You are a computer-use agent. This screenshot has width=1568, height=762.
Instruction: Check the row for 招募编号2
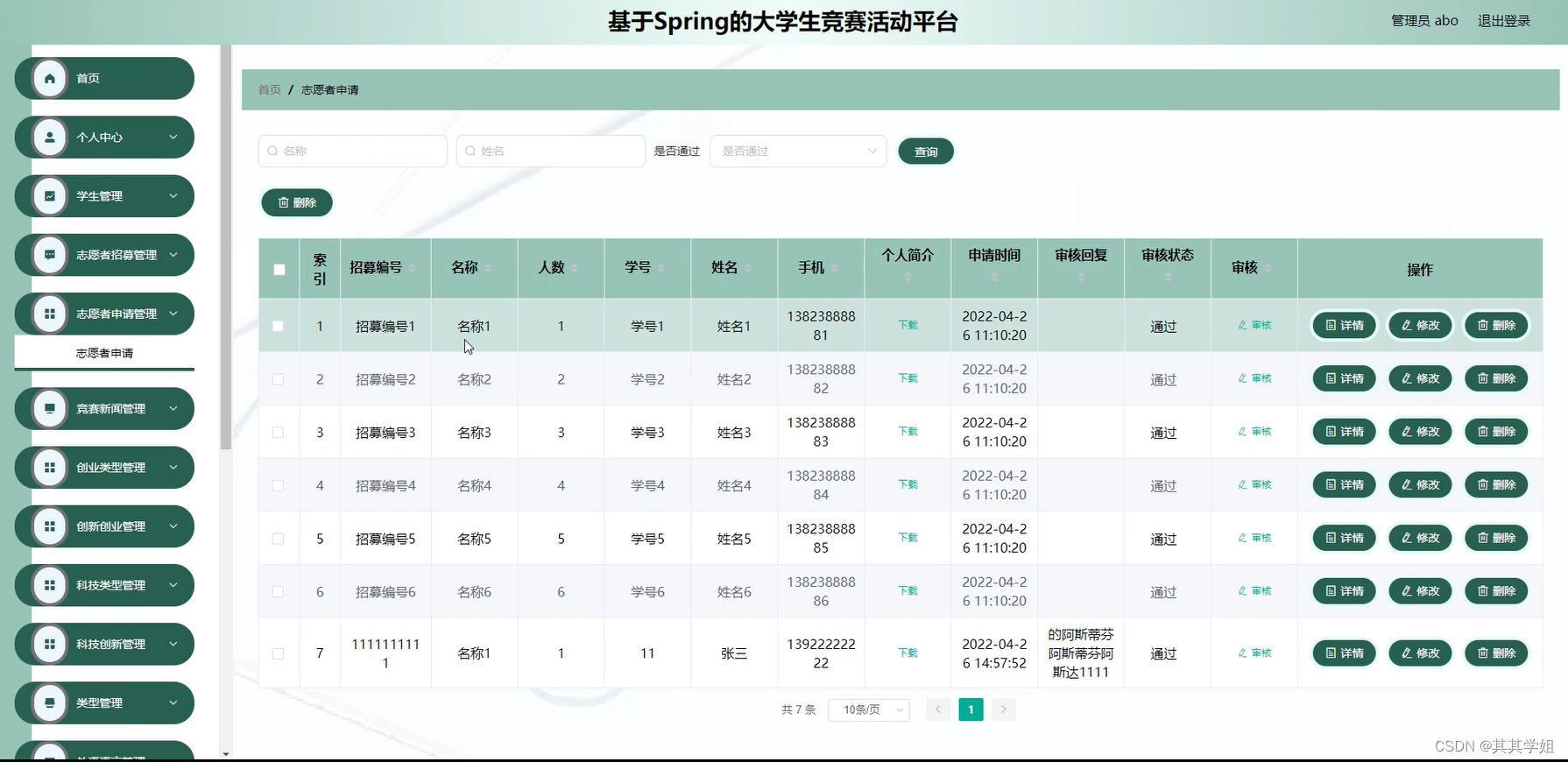coord(278,379)
